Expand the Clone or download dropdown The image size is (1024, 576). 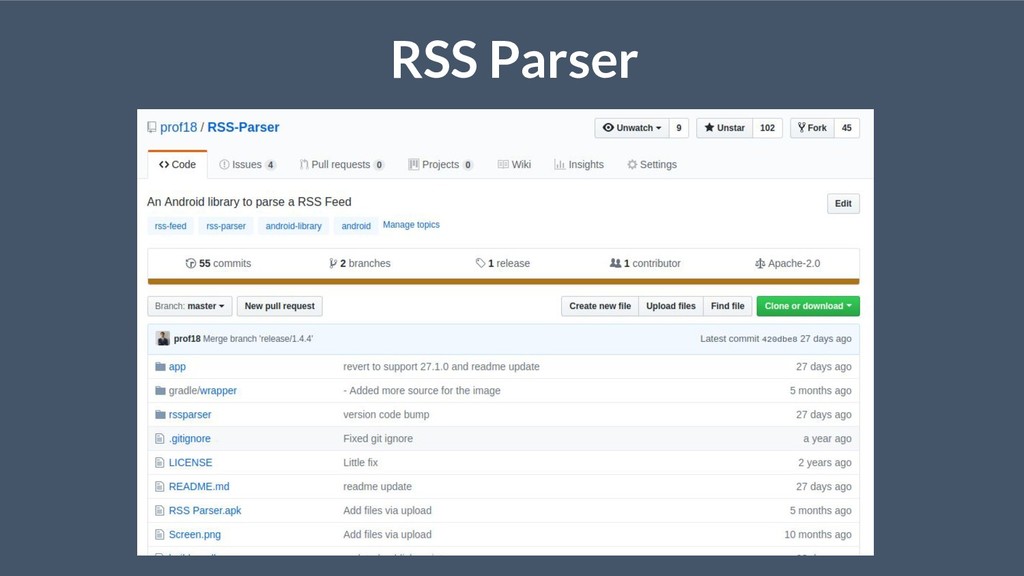(808, 306)
